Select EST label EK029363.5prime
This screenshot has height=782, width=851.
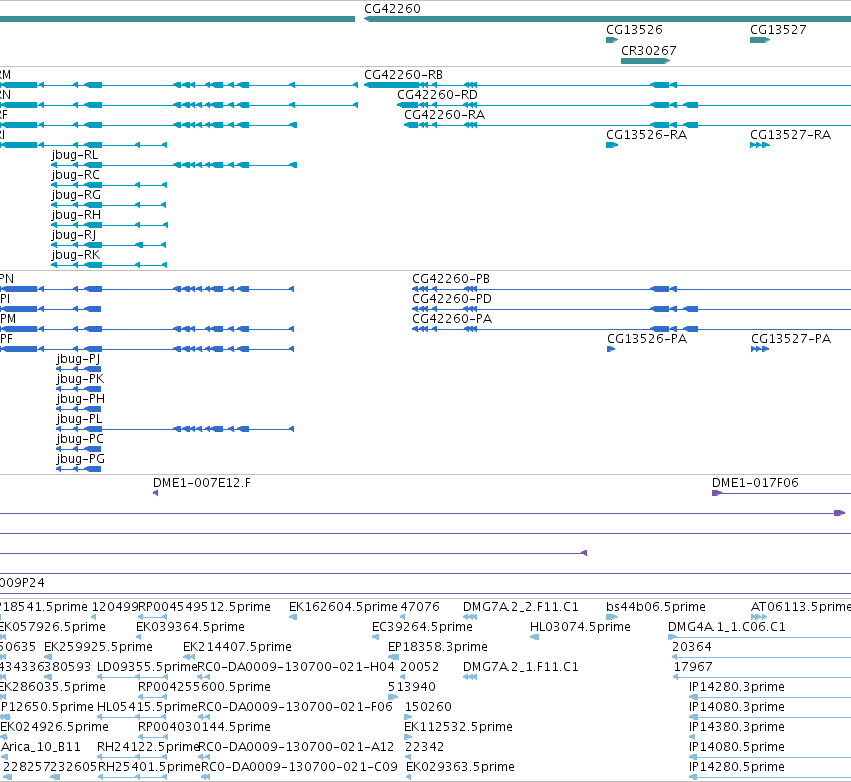460,767
